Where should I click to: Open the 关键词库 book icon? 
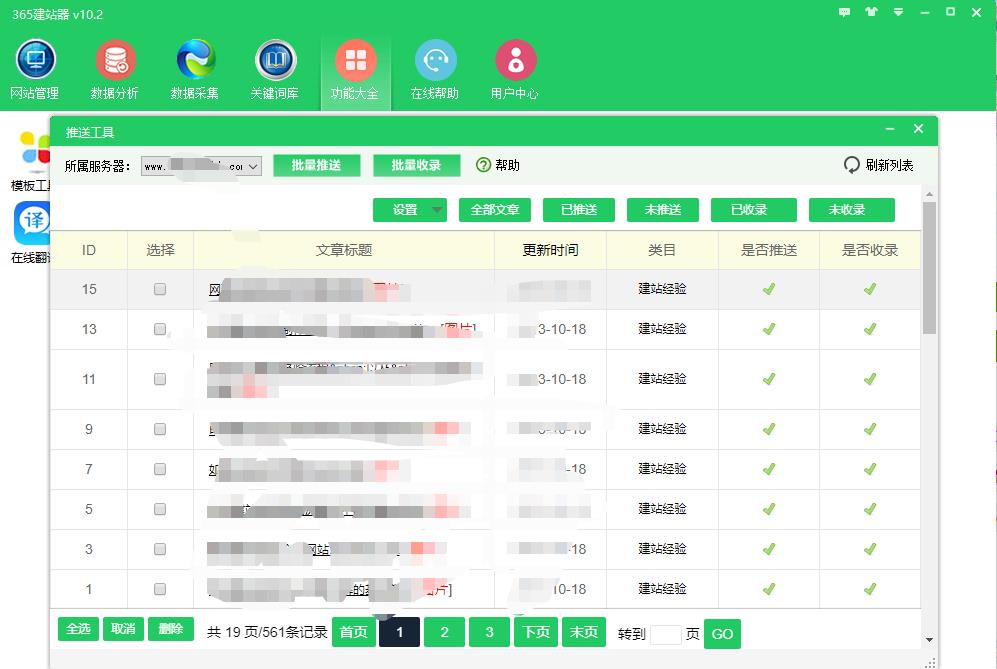coord(275,60)
